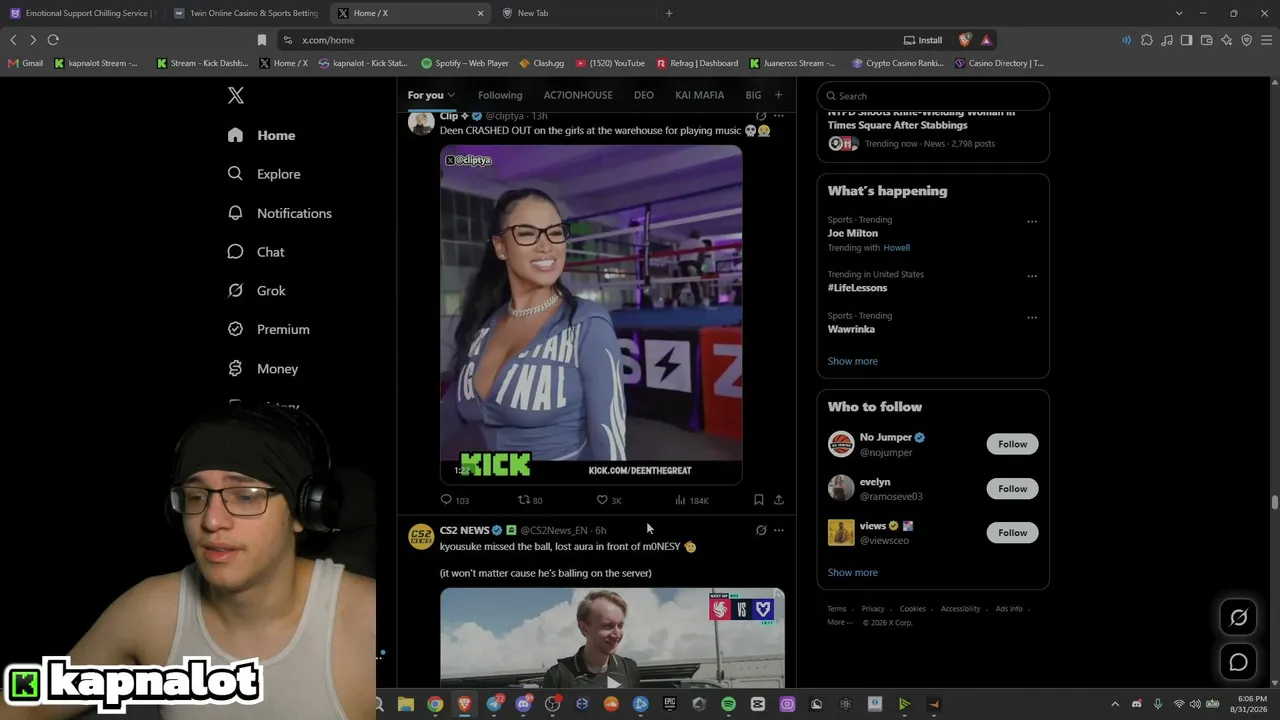Image resolution: width=1280 pixels, height=720 pixels.
Task: Show more accounts under Who to follow
Action: [852, 572]
